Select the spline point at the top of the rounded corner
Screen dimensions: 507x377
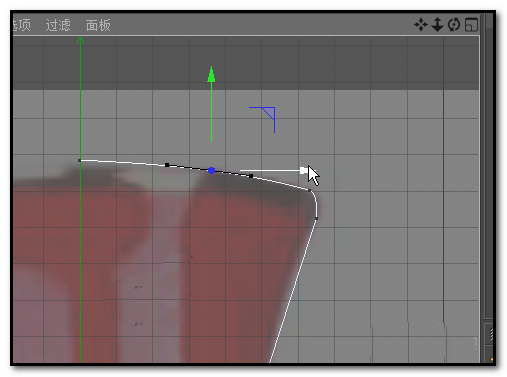[310, 190]
